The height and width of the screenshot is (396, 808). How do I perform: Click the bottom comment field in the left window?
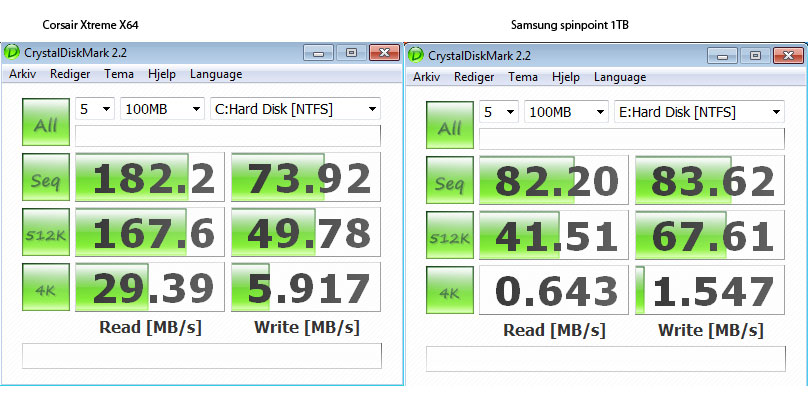202,356
